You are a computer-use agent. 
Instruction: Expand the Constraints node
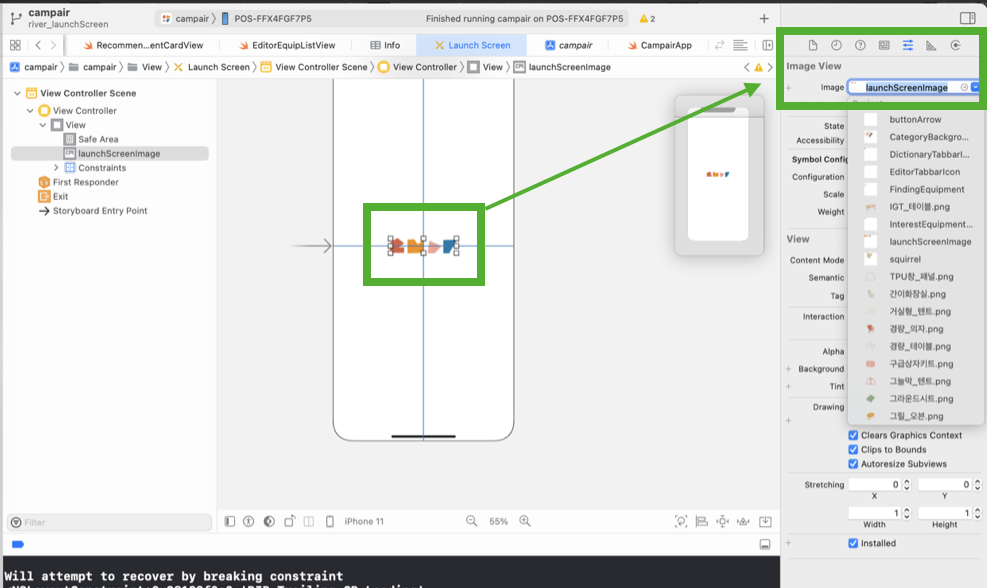(56, 168)
